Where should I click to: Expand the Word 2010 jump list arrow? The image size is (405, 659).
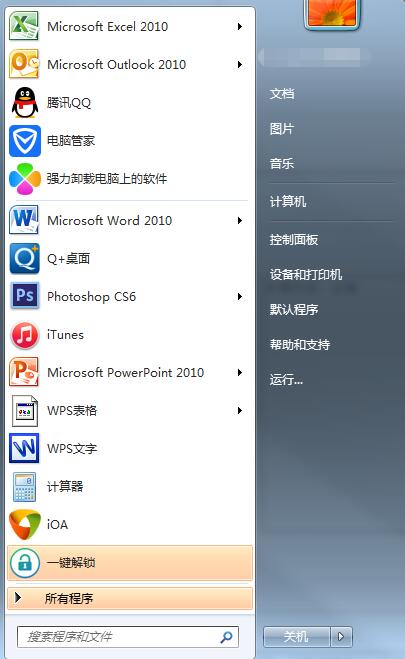[x=240, y=220]
